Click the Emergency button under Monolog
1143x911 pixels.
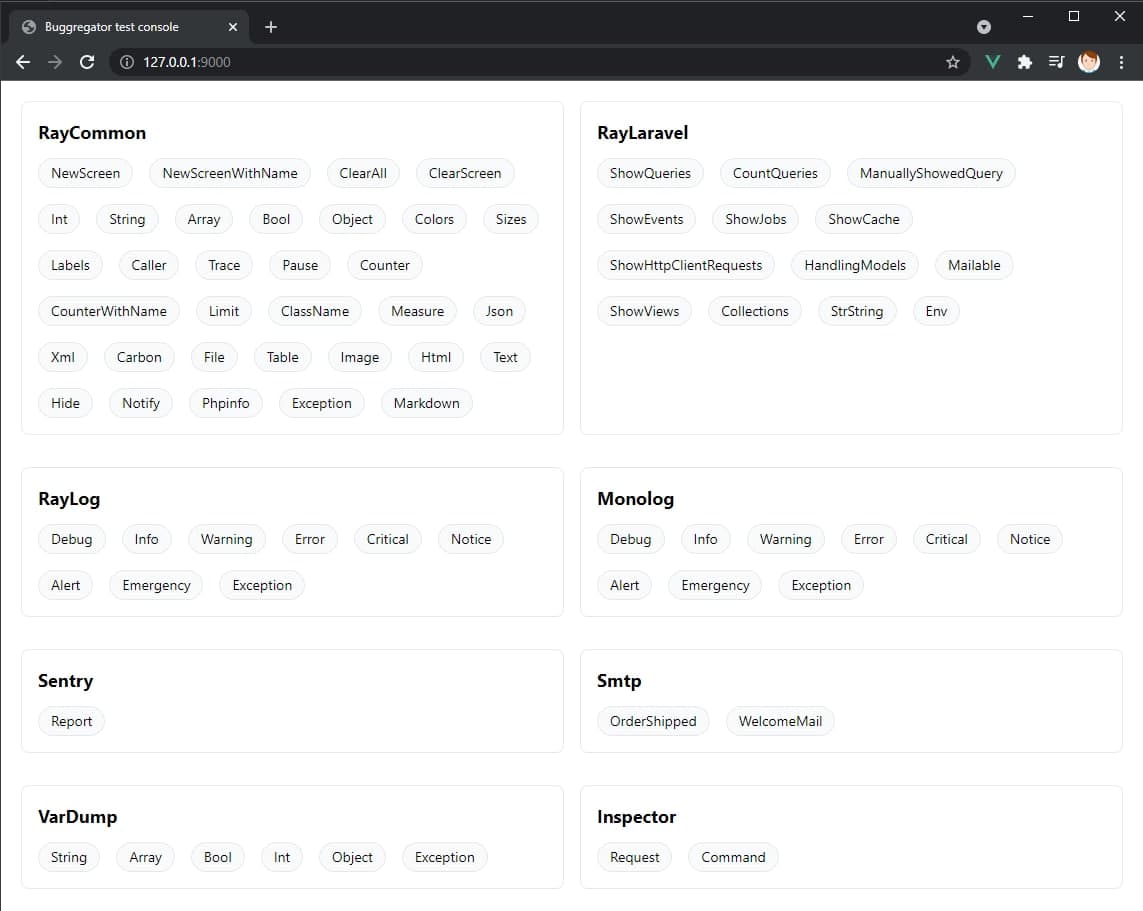(715, 585)
